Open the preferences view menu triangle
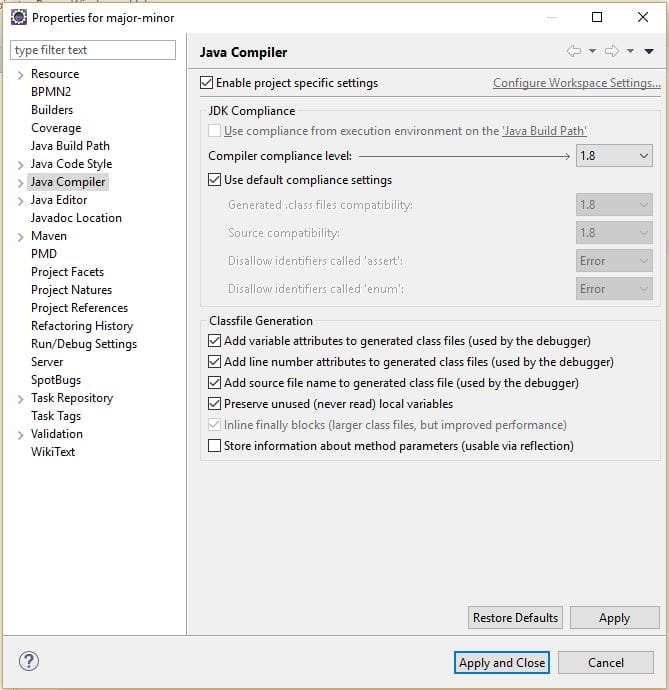 point(649,51)
